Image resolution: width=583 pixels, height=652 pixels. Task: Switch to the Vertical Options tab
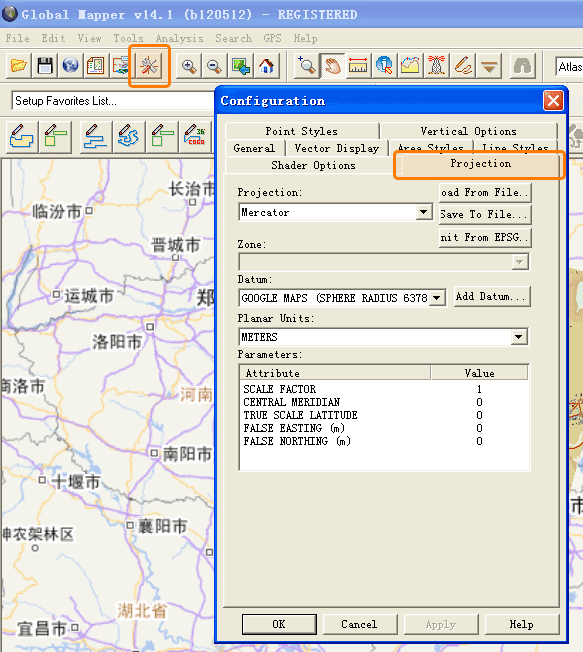click(x=468, y=131)
